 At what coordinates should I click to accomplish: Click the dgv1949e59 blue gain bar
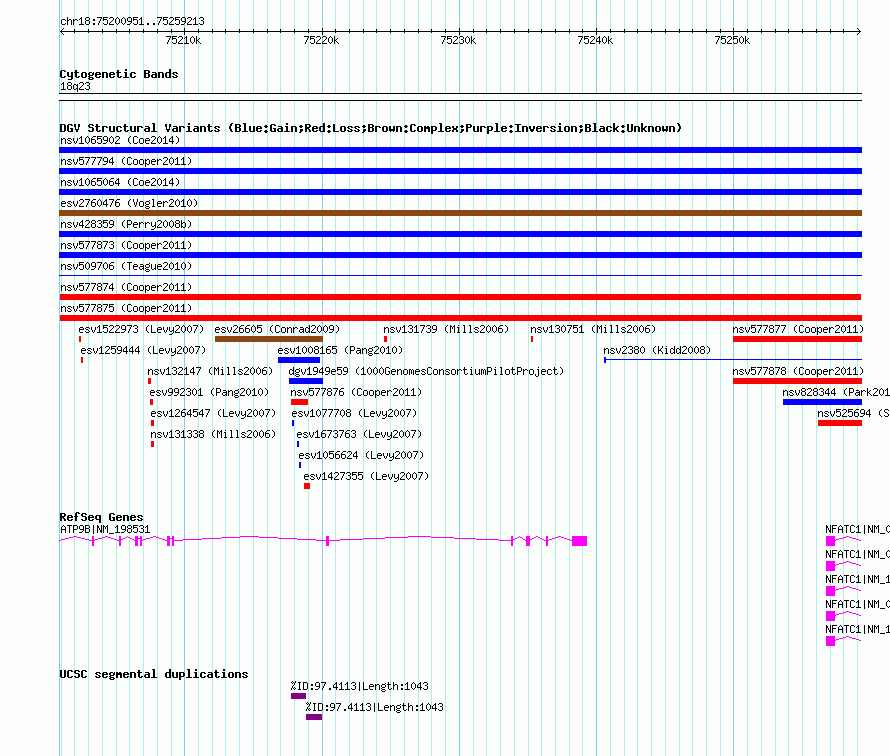pos(305,381)
